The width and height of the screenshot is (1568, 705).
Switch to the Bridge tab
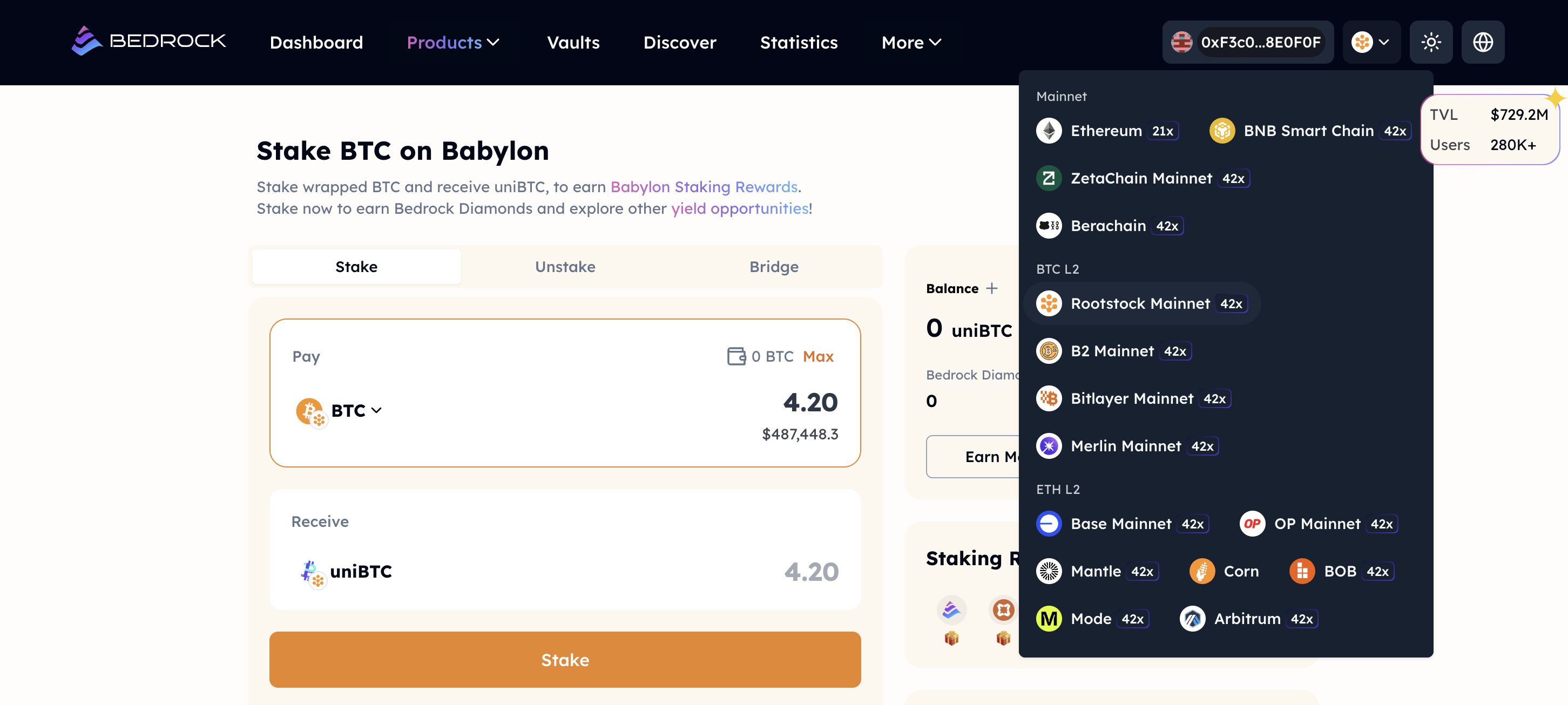point(774,267)
